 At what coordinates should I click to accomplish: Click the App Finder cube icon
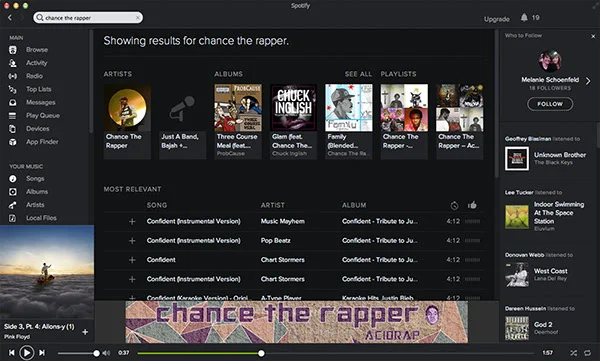tap(13, 142)
